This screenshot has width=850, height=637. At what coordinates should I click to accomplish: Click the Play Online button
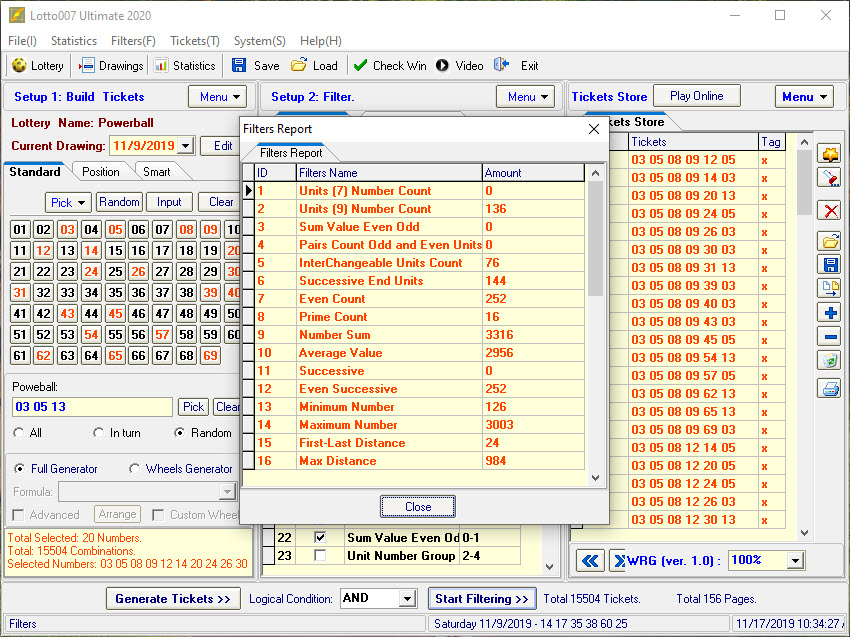(x=697, y=96)
